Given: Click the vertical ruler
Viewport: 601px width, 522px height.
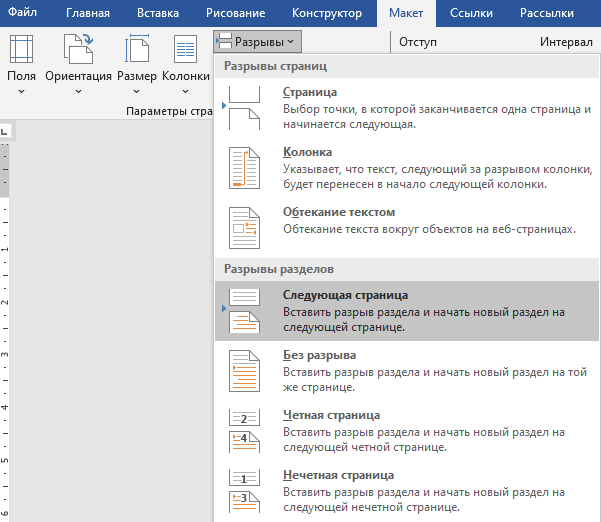Looking at the screenshot, I should coord(5,332).
